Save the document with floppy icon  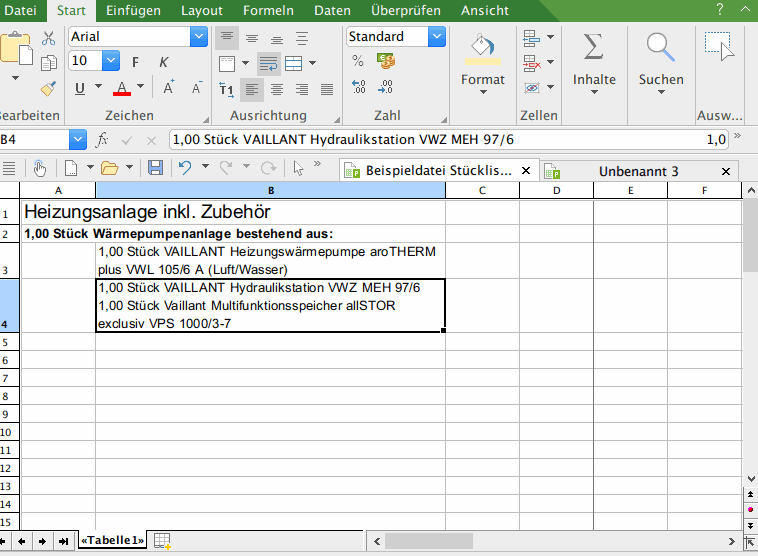coord(155,168)
